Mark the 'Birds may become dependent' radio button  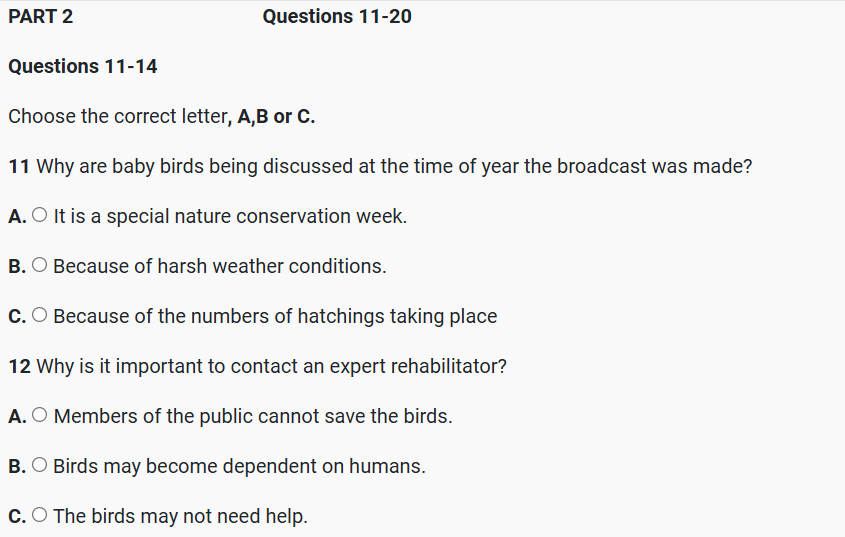pos(39,466)
